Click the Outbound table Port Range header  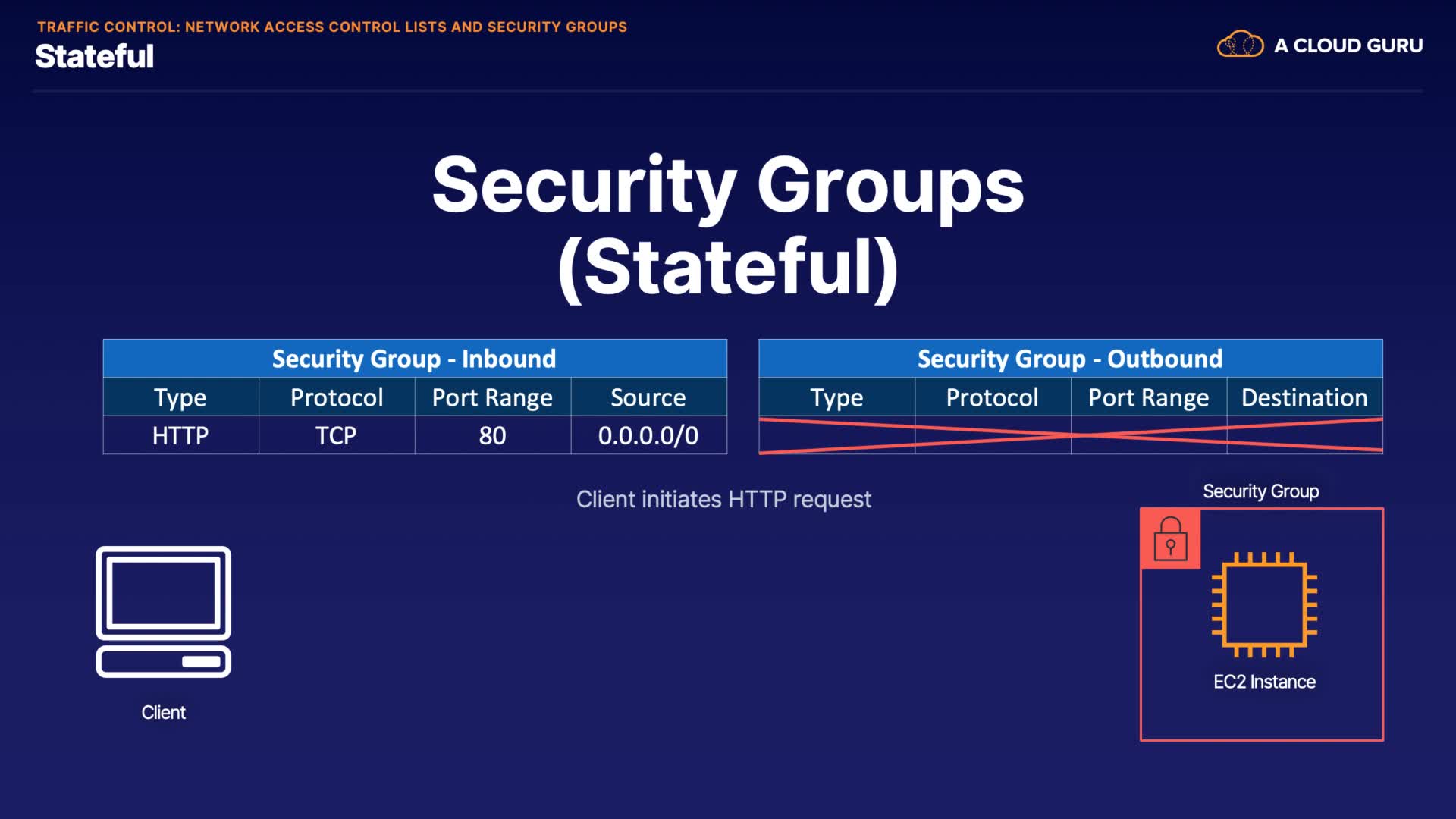coord(1148,397)
